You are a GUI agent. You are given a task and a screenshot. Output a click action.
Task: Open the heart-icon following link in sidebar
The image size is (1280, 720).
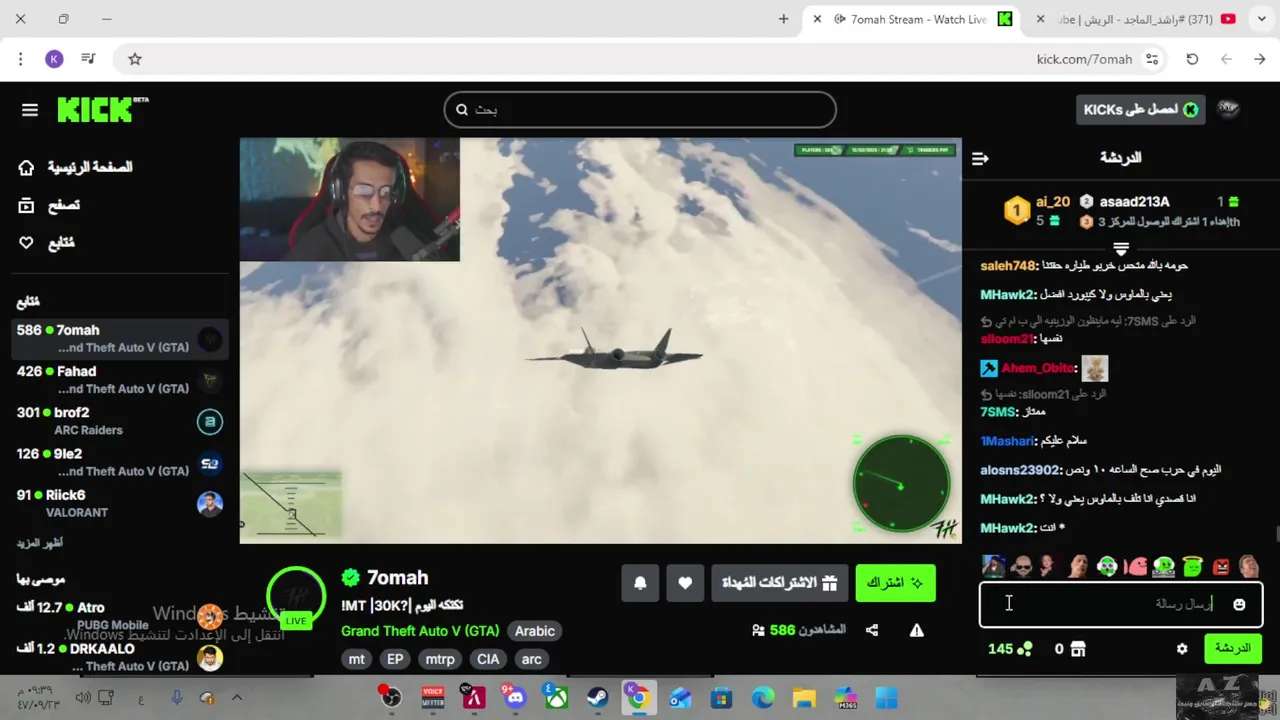click(47, 243)
